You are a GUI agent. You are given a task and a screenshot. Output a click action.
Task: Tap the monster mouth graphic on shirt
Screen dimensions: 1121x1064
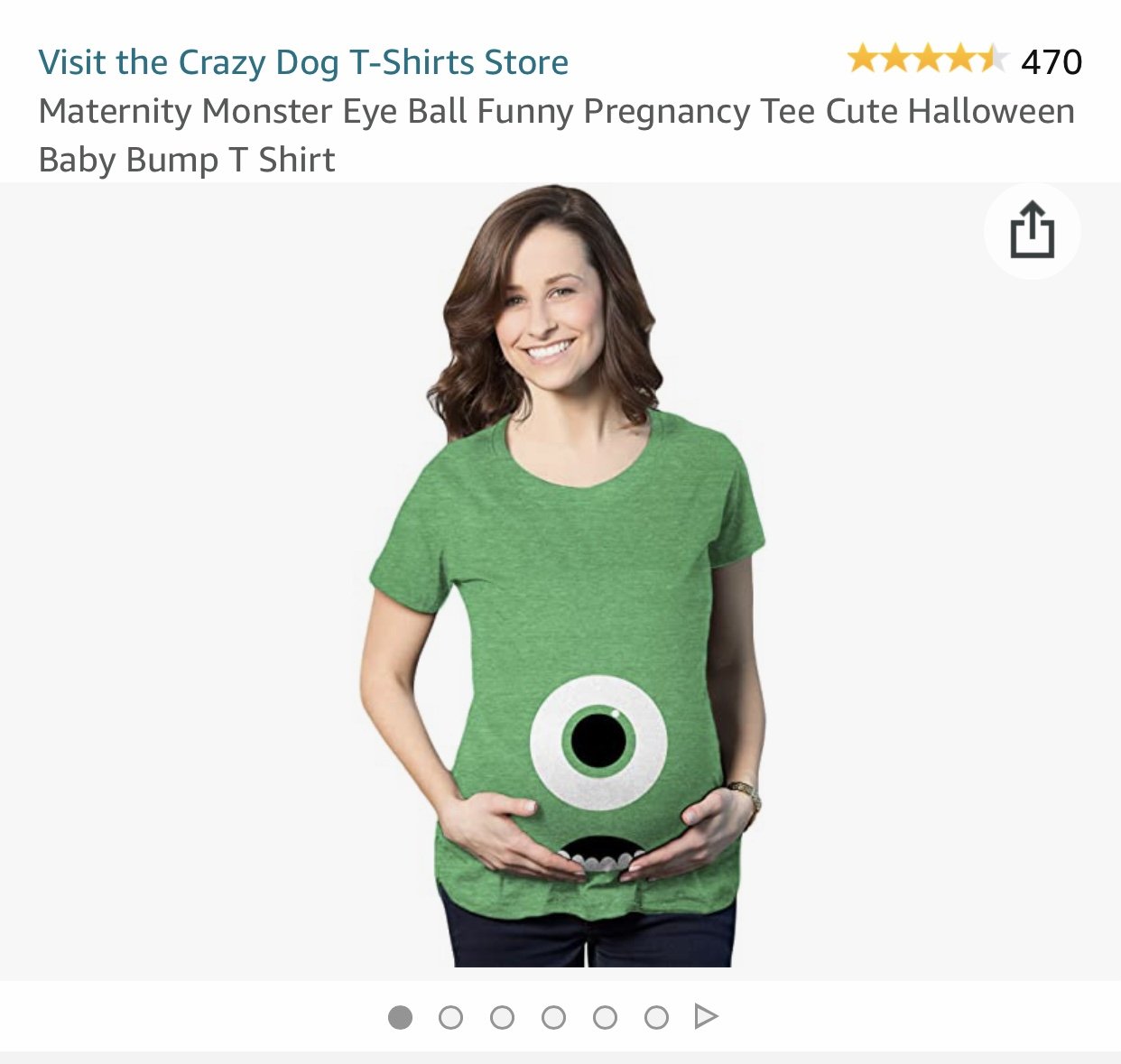pyautogui.click(x=599, y=855)
